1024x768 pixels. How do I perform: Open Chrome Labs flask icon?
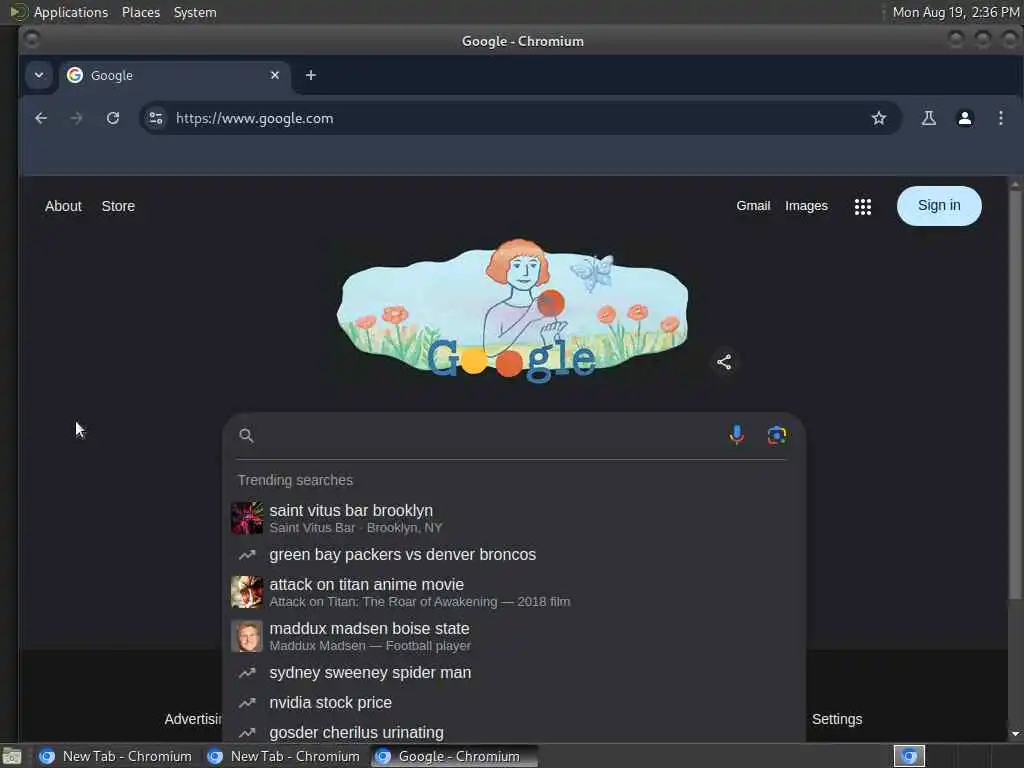[929, 118]
